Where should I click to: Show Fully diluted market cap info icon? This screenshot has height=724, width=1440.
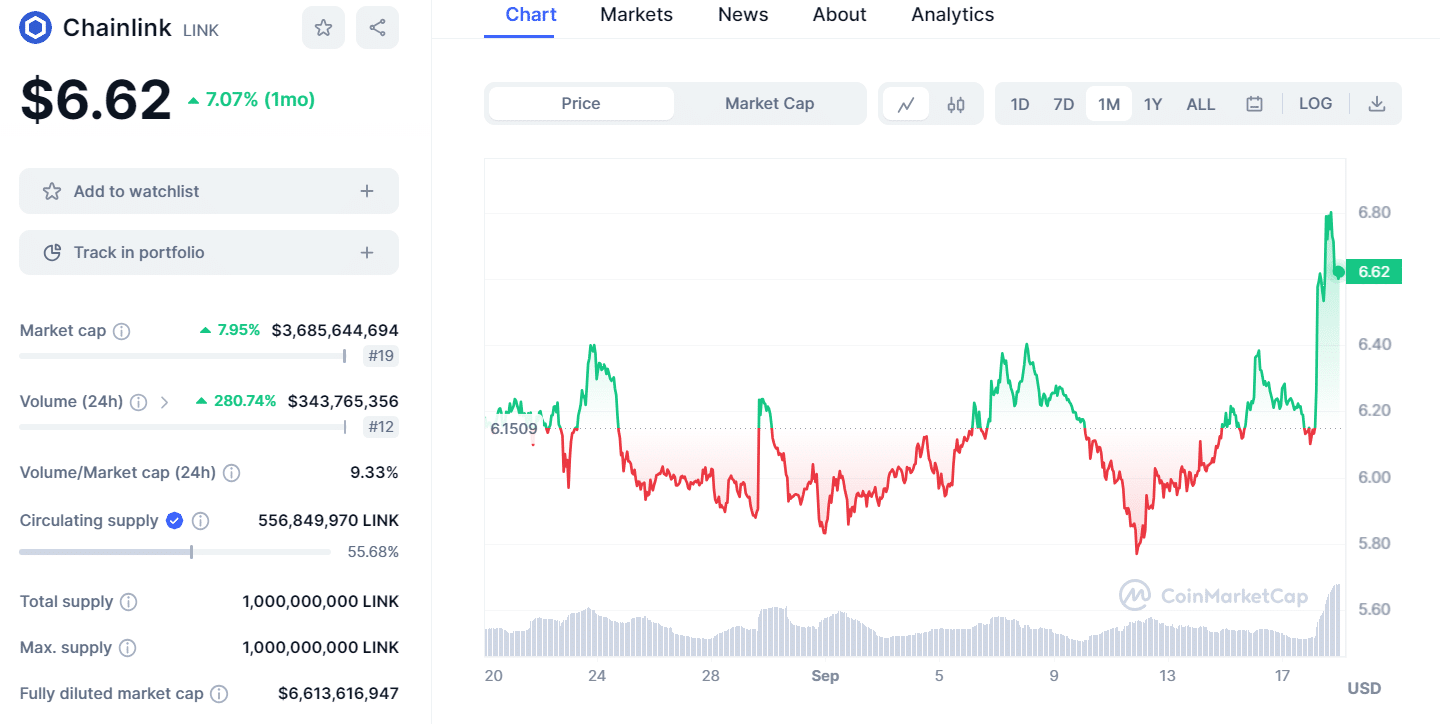(x=219, y=694)
